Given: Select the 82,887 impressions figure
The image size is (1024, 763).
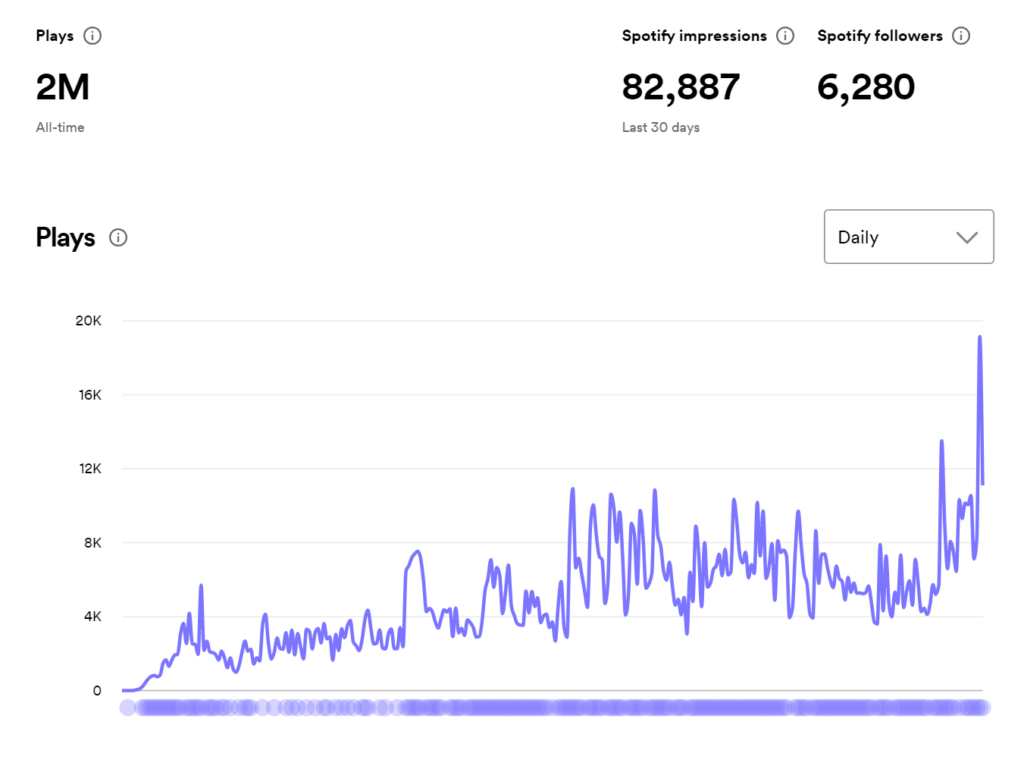Looking at the screenshot, I should click(681, 88).
